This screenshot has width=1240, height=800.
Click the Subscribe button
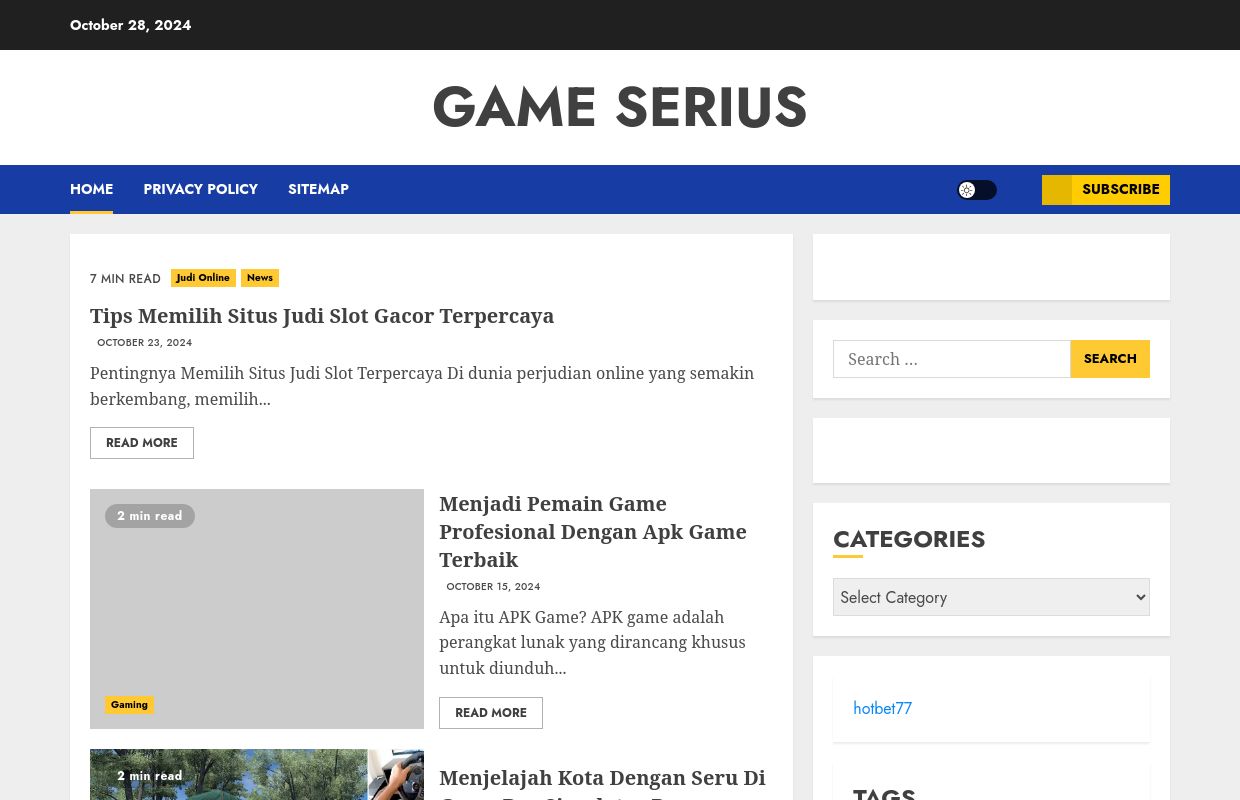[x=1106, y=190]
